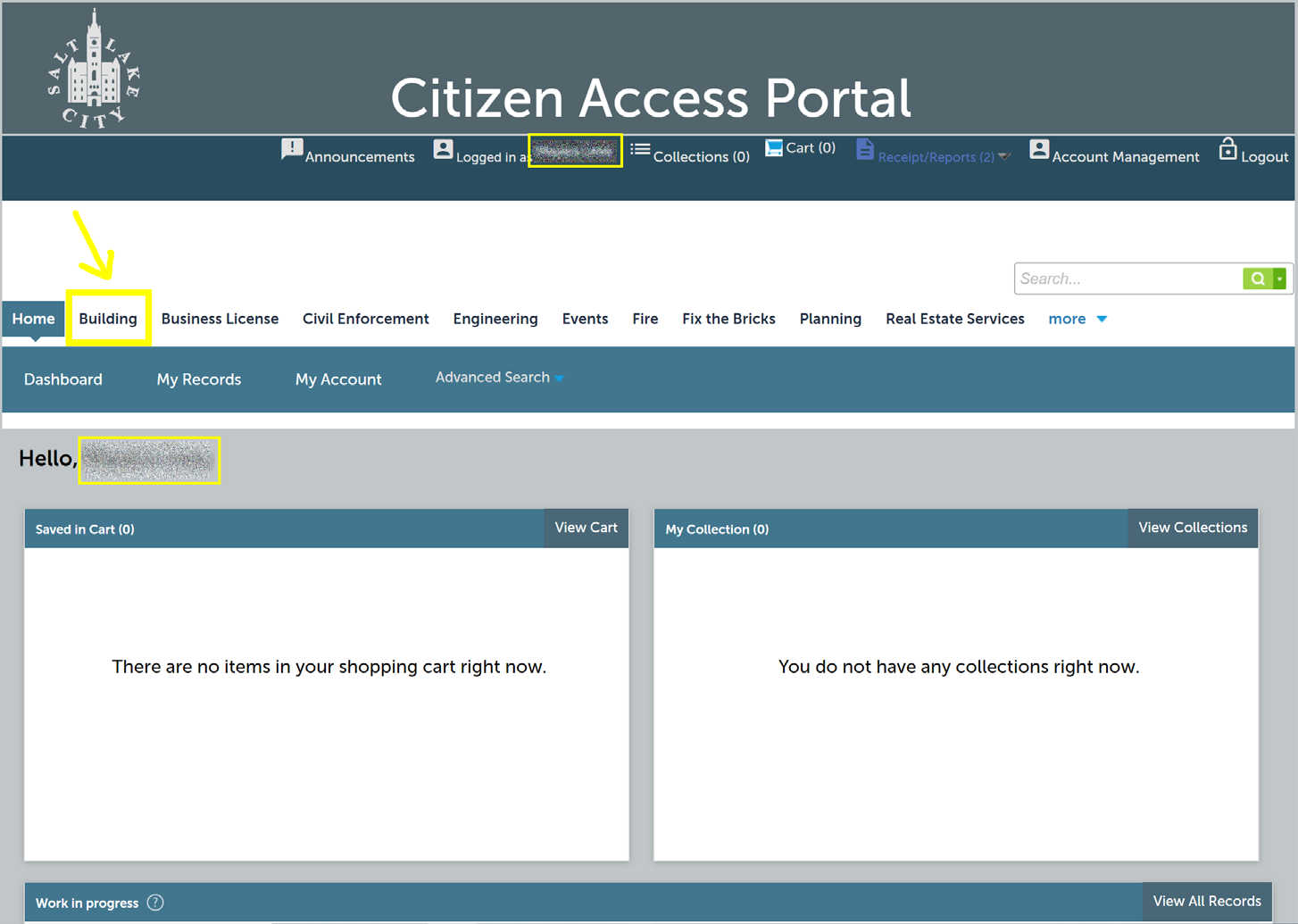The width and height of the screenshot is (1298, 924).
Task: Click the Salt Lake City logo
Action: pos(94,70)
